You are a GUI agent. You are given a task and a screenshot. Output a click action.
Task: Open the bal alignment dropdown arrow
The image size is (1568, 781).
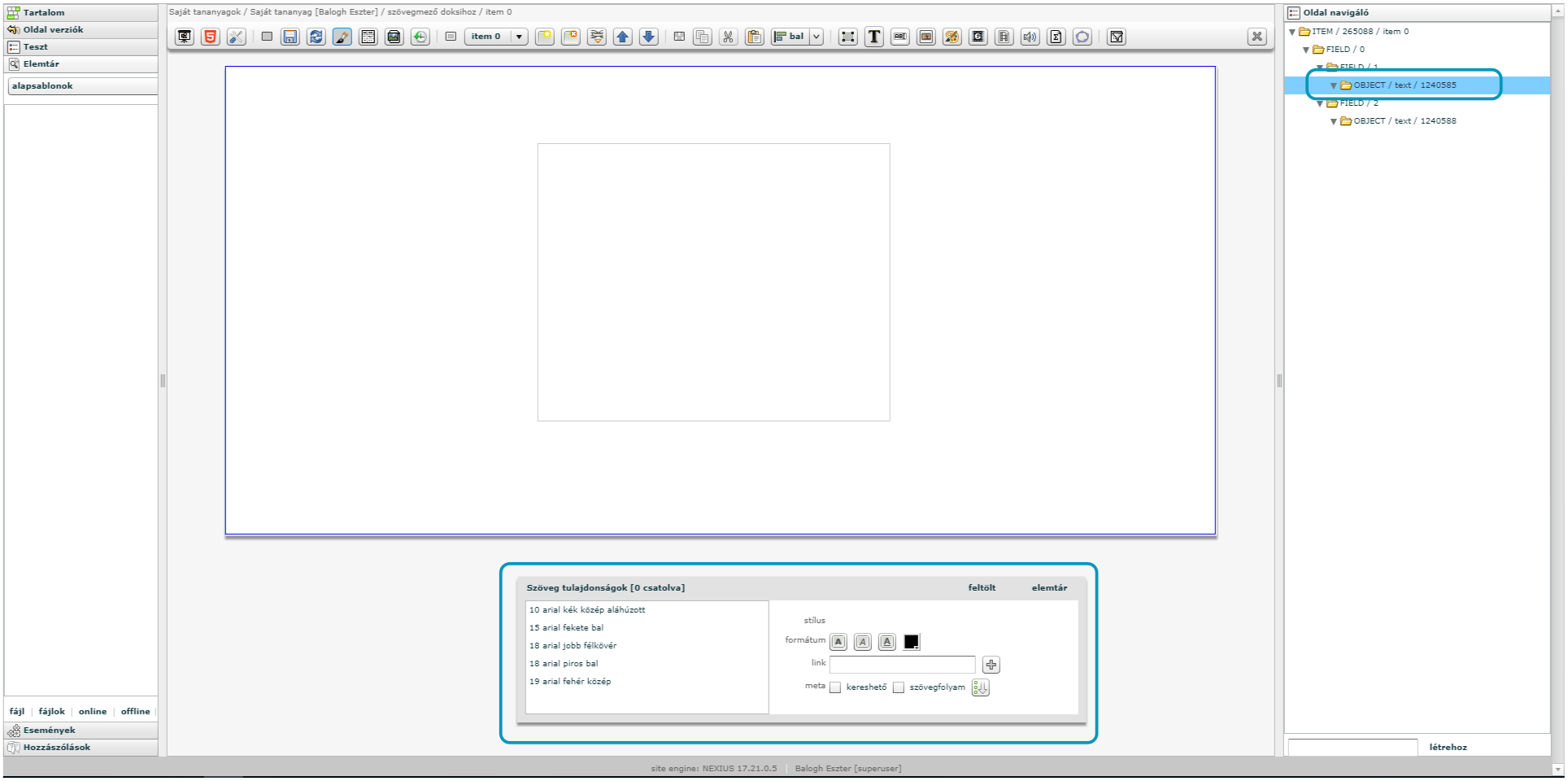[x=817, y=37]
